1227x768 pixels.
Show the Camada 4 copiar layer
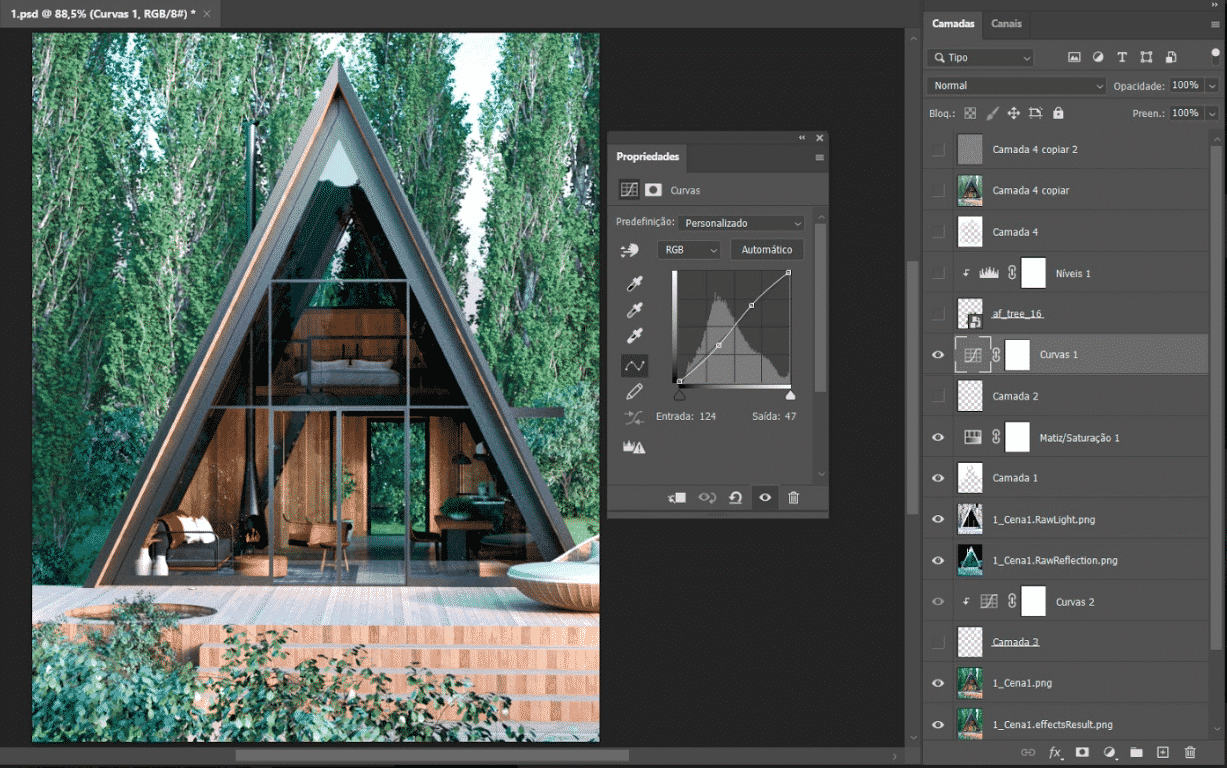click(x=938, y=190)
